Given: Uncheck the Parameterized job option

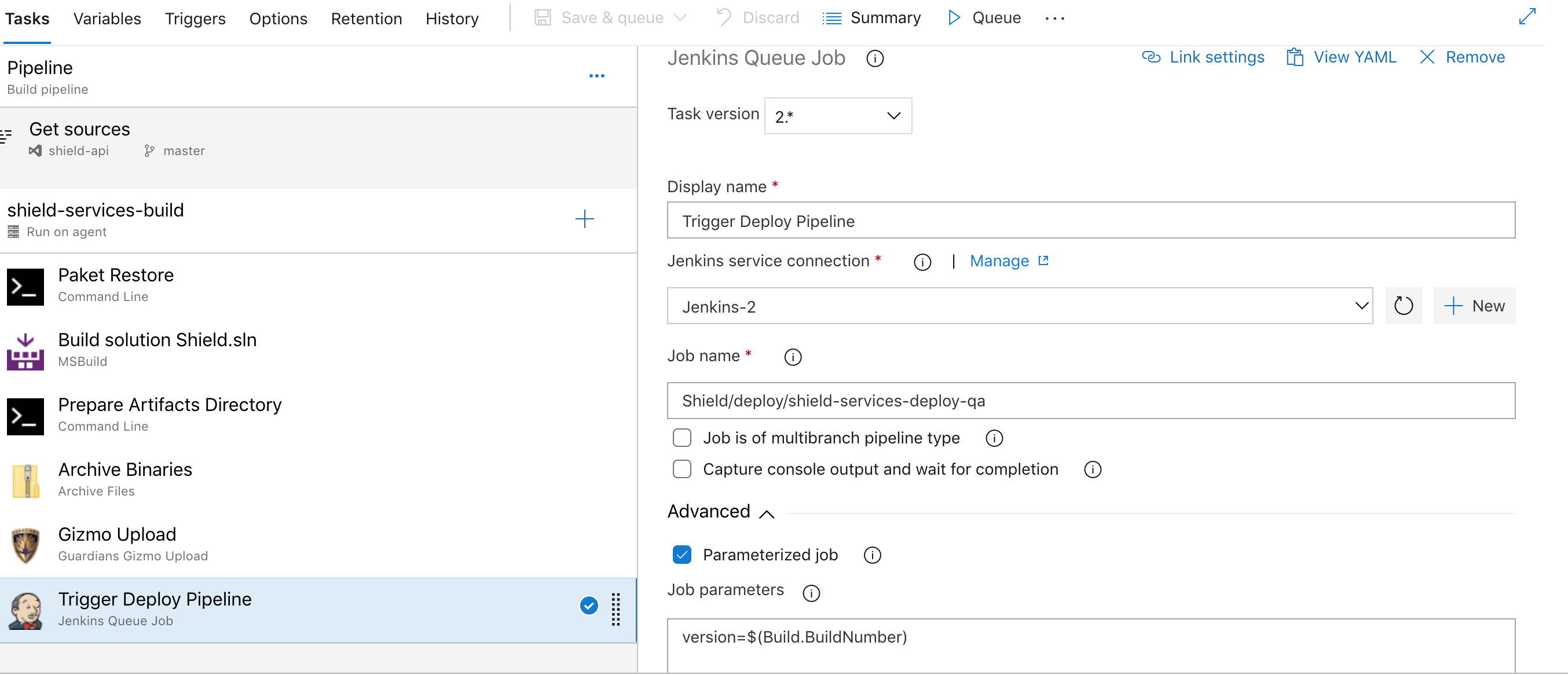Looking at the screenshot, I should (682, 555).
